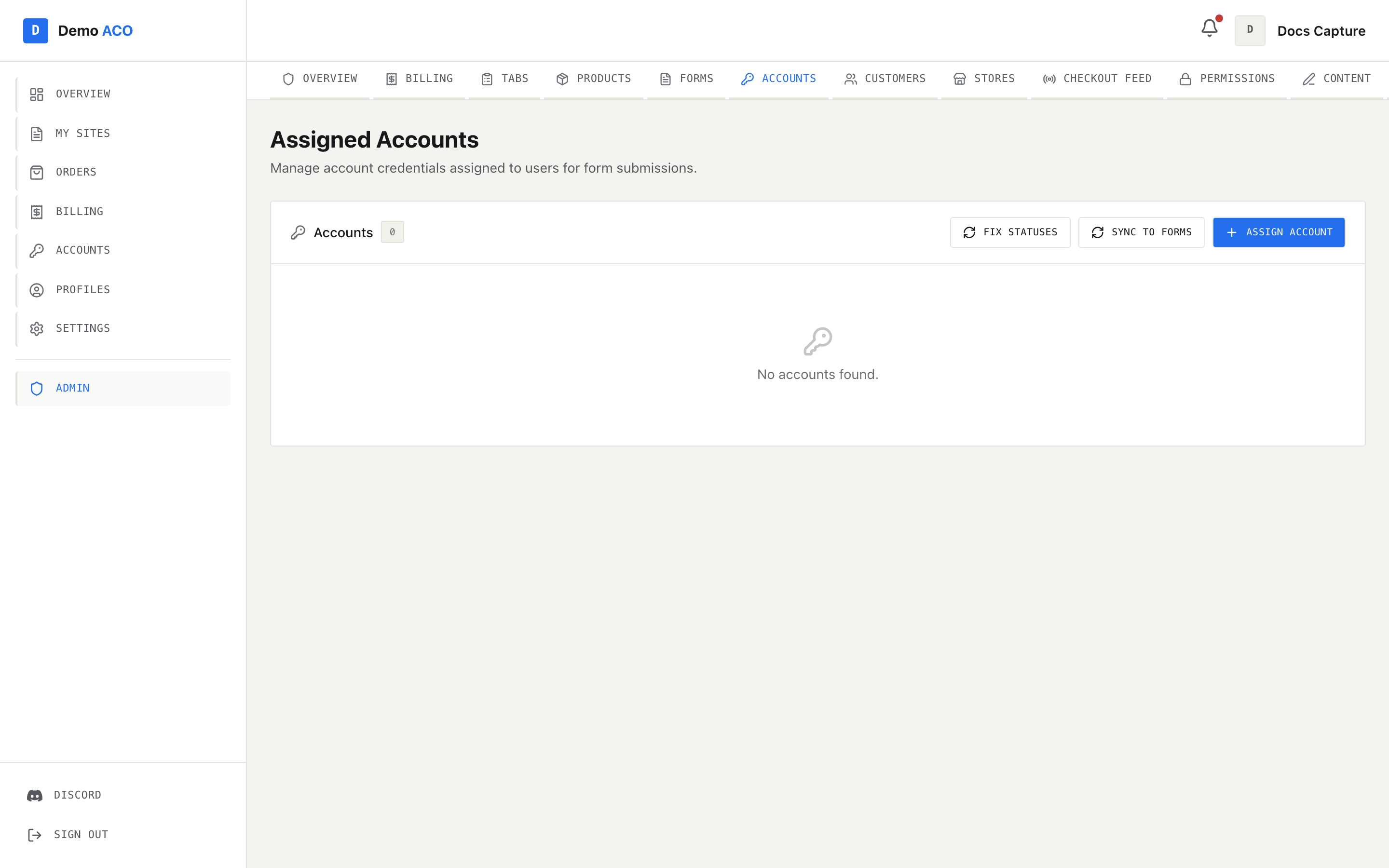Viewport: 1389px width, 868px height.
Task: Click the No accounts found message
Action: pyautogui.click(x=818, y=375)
